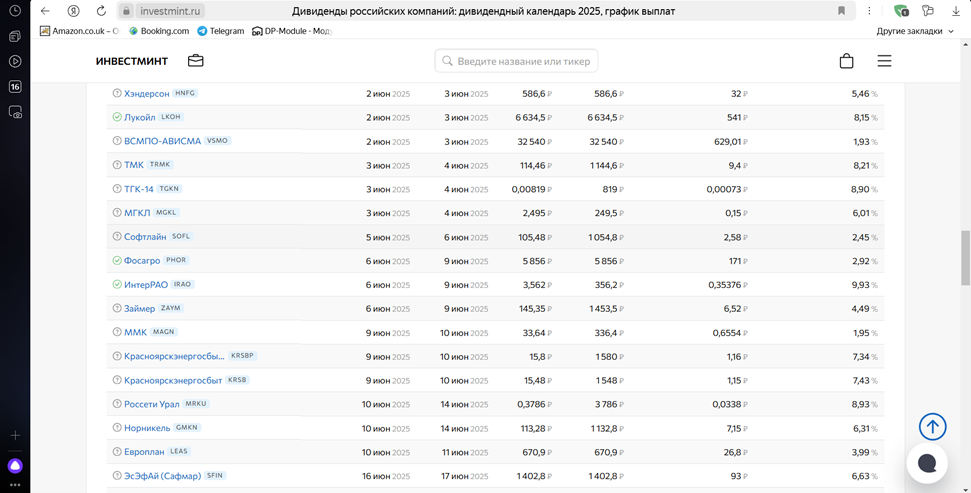
Task: Add sidebar item with plus icon
Action: [15, 435]
